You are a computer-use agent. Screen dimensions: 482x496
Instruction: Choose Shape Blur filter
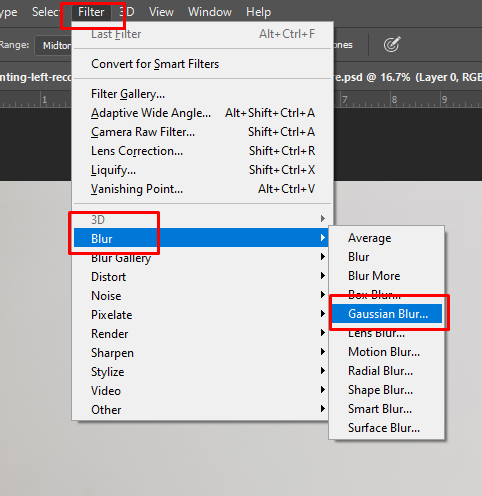[x=387, y=390]
